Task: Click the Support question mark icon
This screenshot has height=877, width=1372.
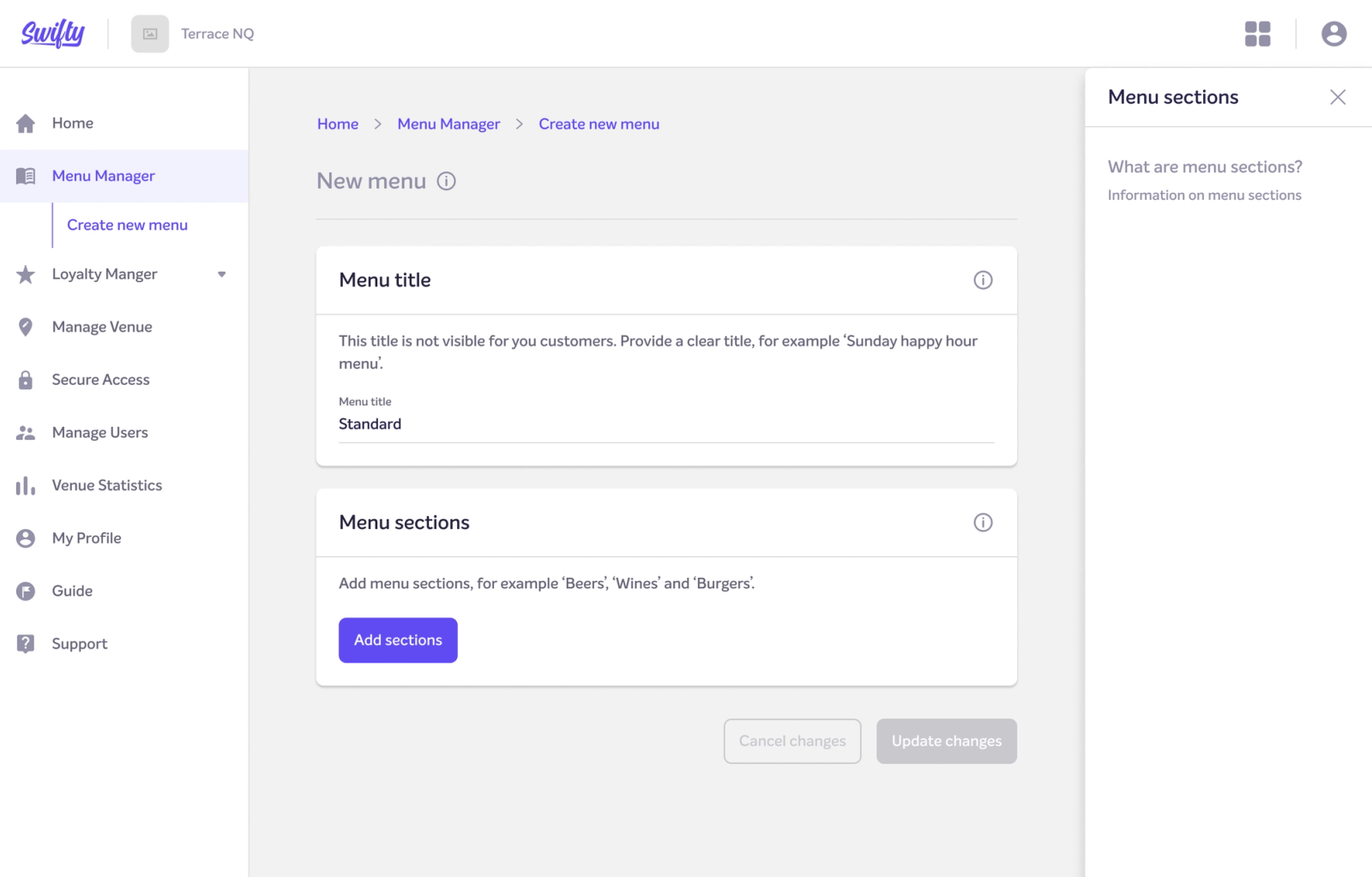Action: [x=26, y=644]
